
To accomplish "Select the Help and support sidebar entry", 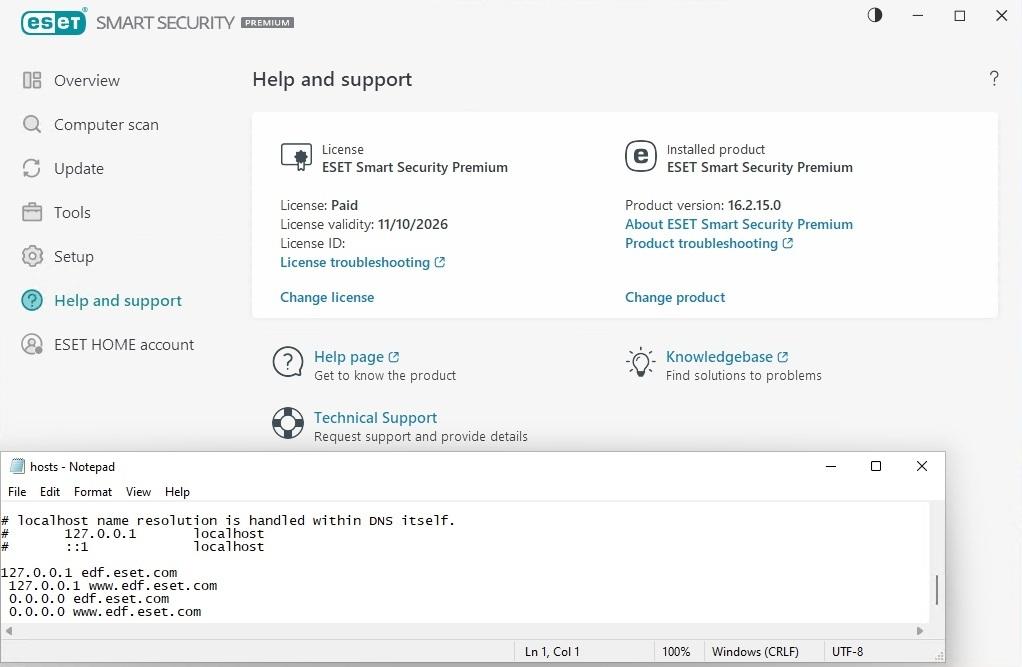I will pos(118,301).
